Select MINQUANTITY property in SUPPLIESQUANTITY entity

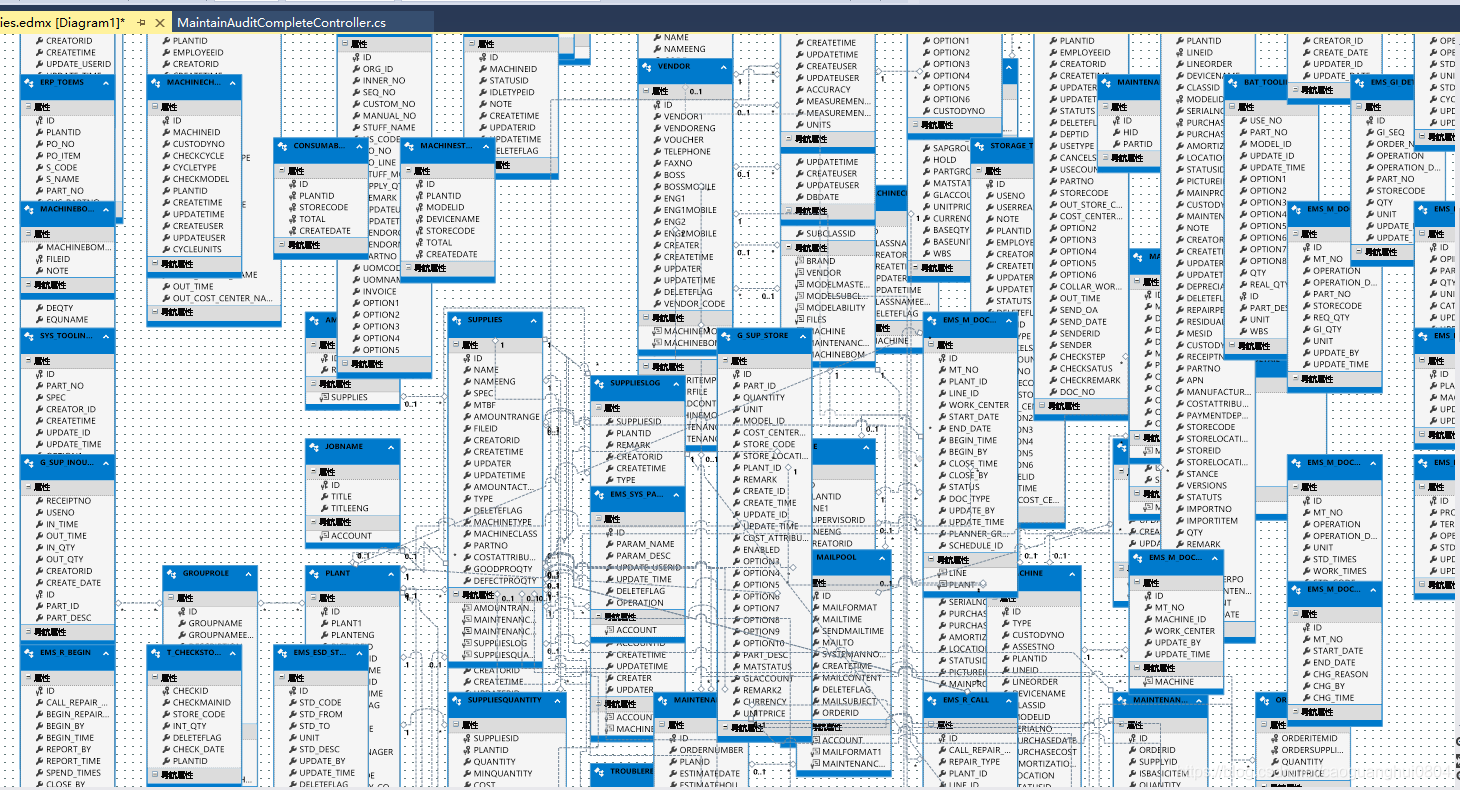(x=503, y=774)
